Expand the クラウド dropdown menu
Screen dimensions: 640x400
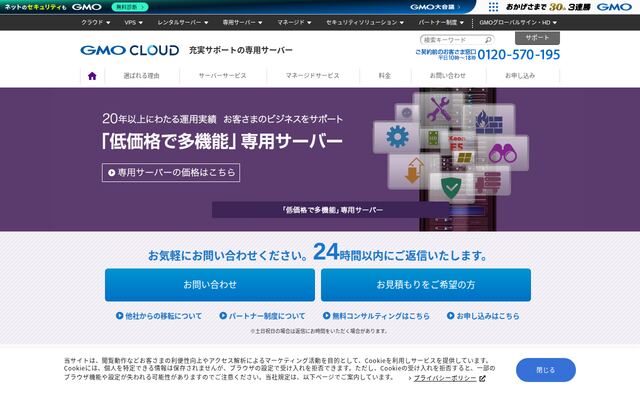[x=96, y=22]
